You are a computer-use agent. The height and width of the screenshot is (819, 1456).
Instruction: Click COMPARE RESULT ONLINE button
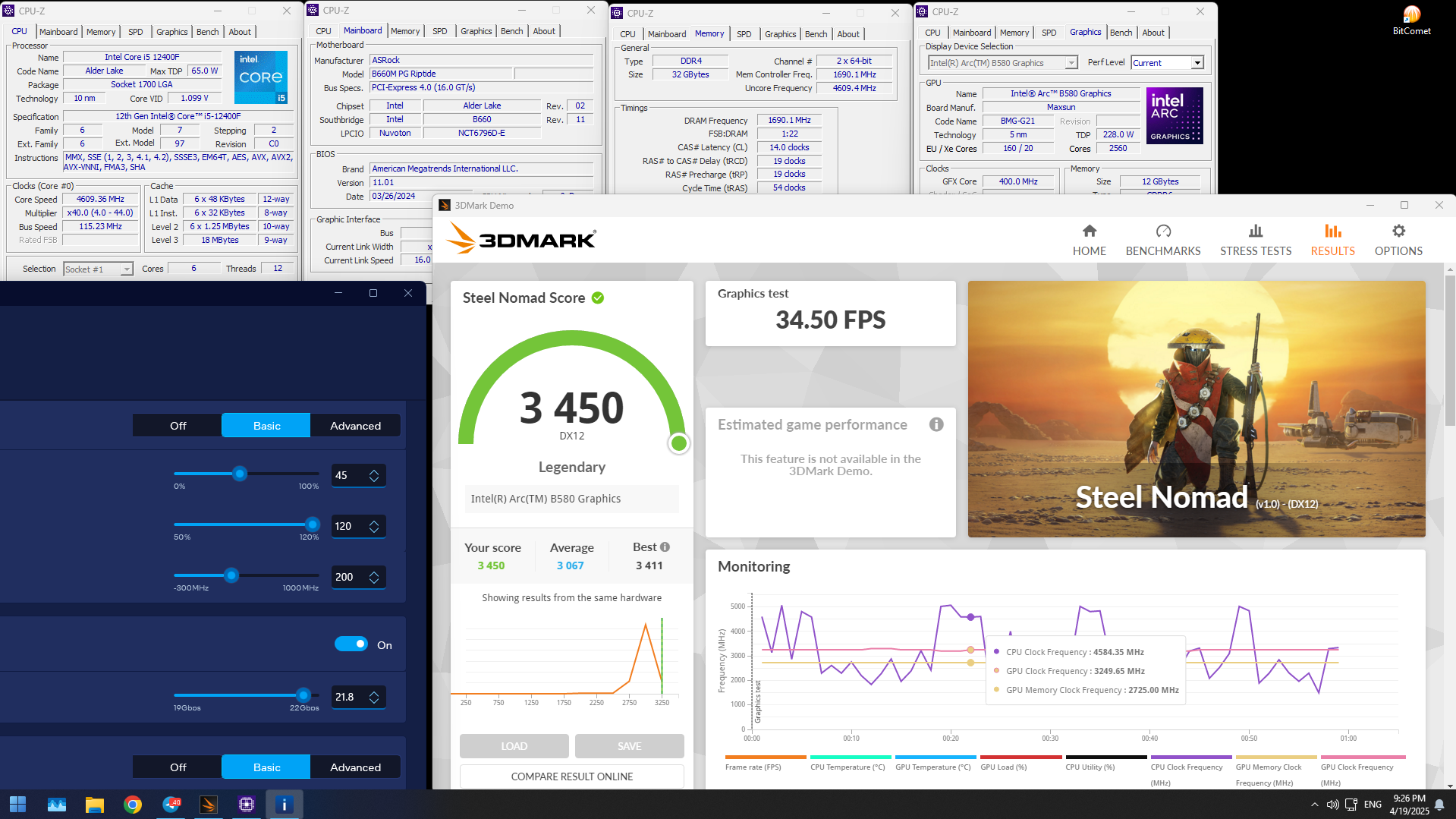click(571, 776)
